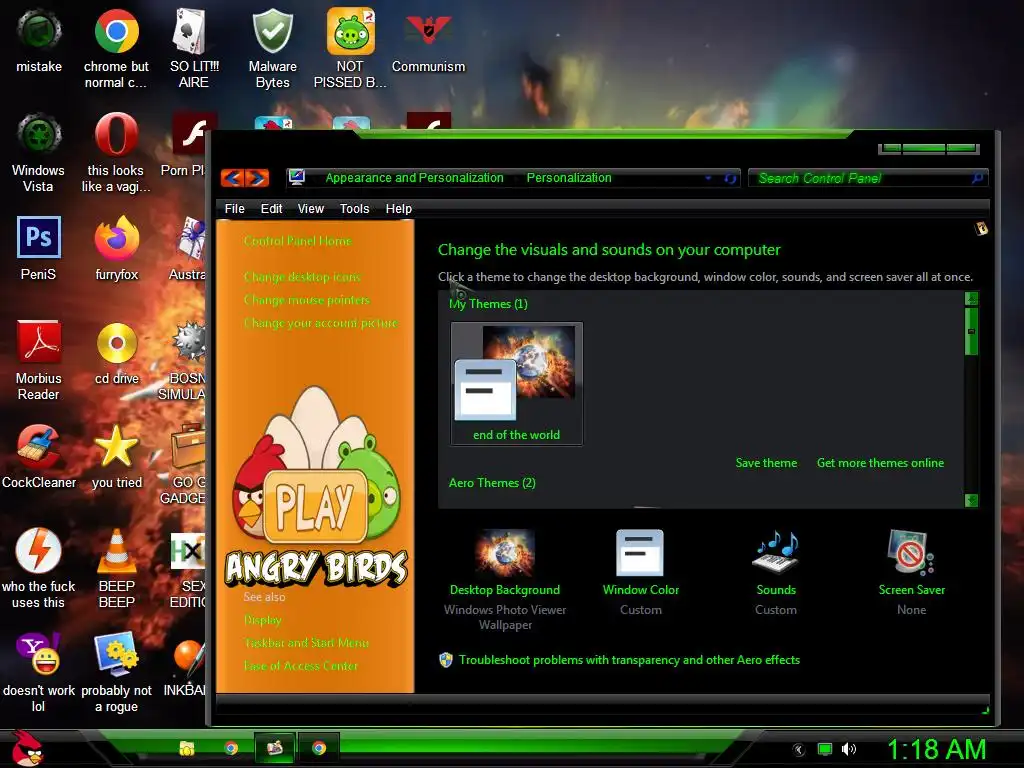
Task: Select the 'probably not a rogue' icon
Action: point(116,673)
